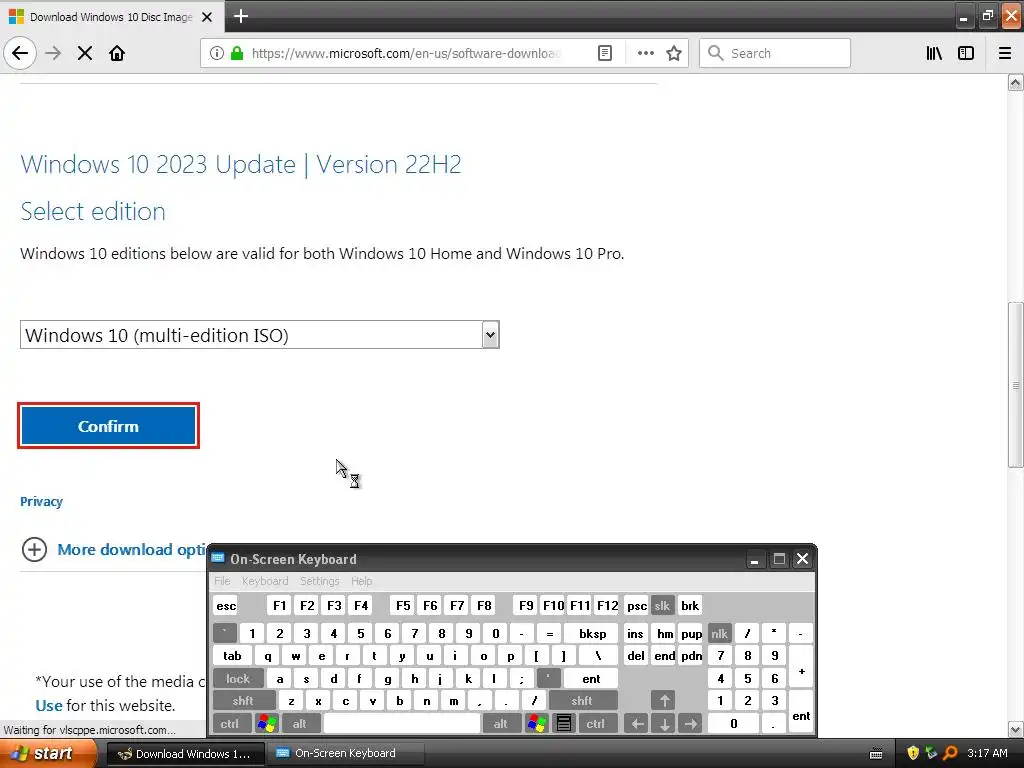Click Download Windows 1... taskbar button
1024x768 pixels.
[186, 753]
